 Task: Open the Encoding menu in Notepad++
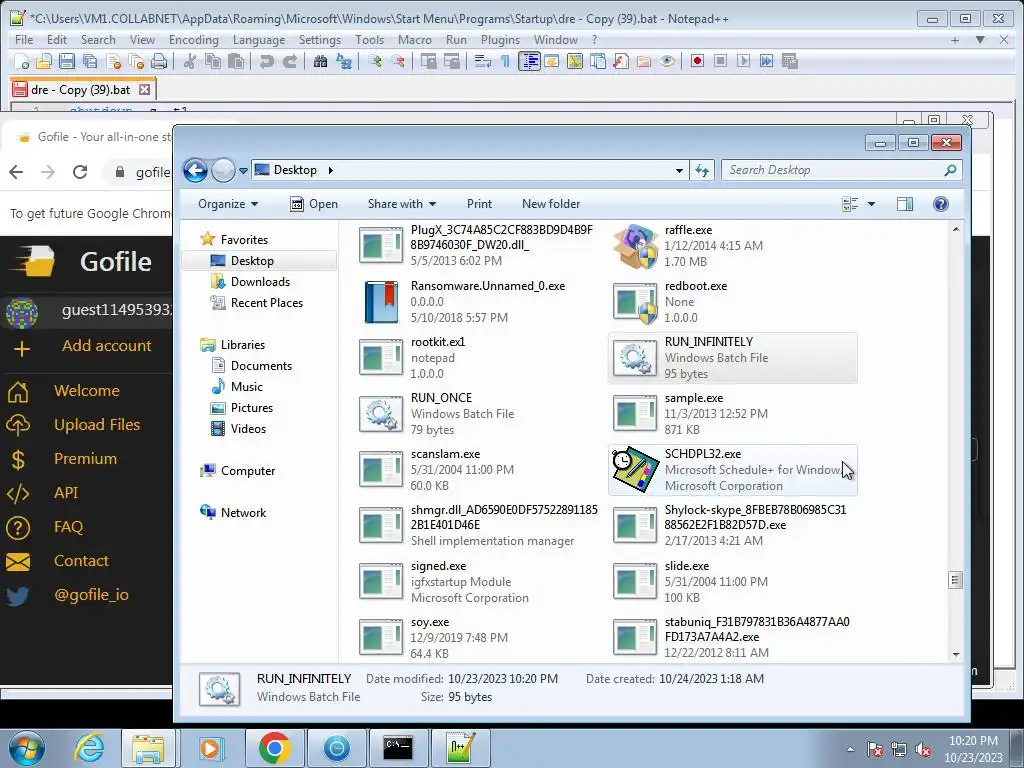click(194, 40)
